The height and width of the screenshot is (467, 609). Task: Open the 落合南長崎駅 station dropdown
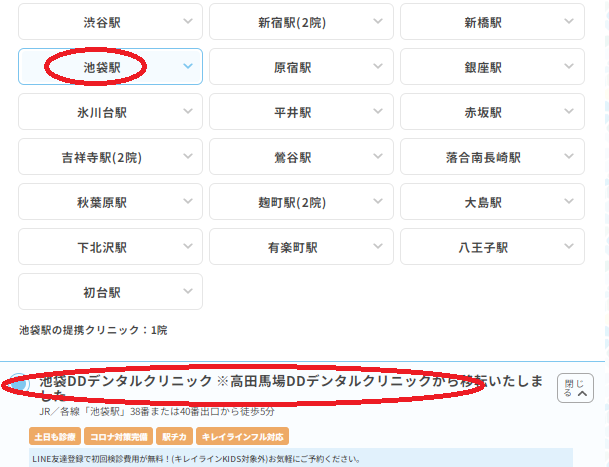(x=492, y=157)
